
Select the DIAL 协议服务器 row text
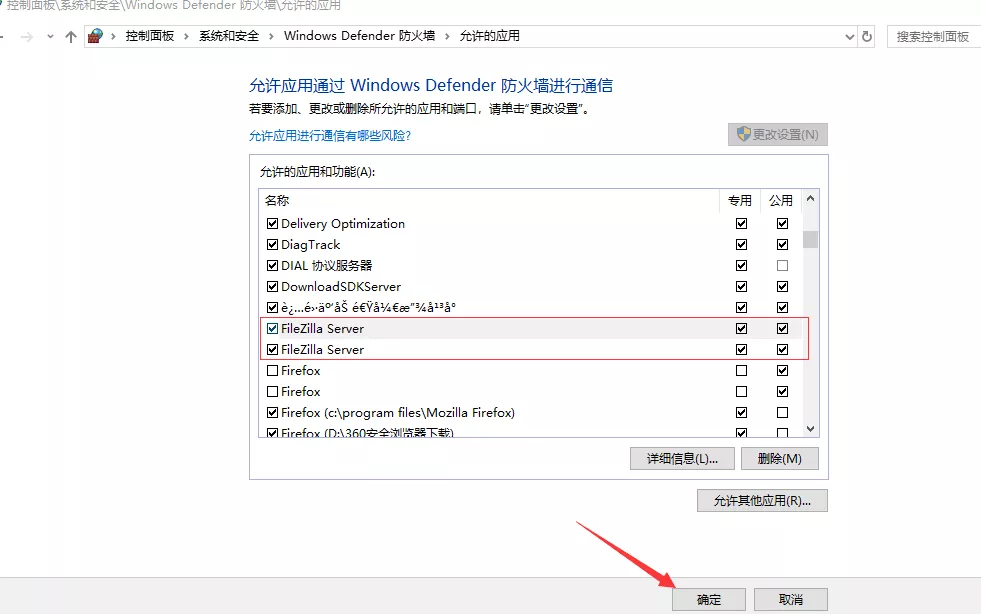tap(327, 265)
